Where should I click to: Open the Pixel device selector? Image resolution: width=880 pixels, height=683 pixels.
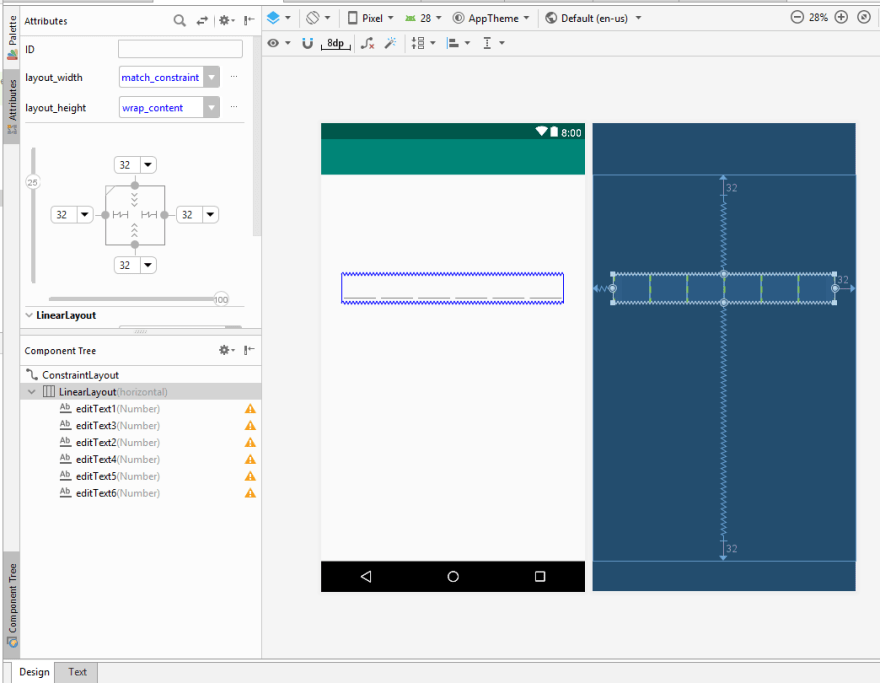pos(370,18)
